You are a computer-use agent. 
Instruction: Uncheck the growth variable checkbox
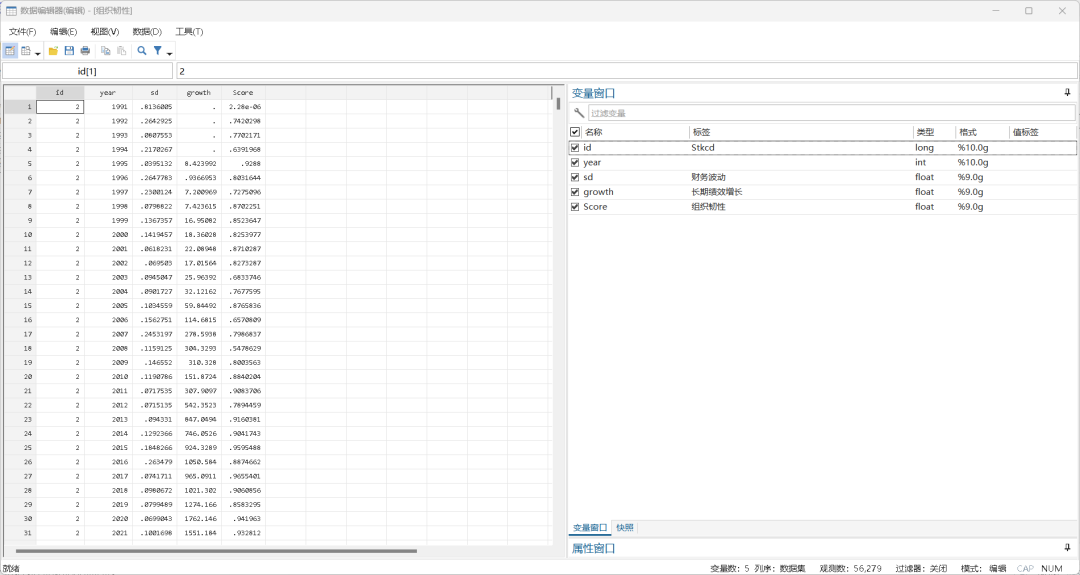(575, 192)
